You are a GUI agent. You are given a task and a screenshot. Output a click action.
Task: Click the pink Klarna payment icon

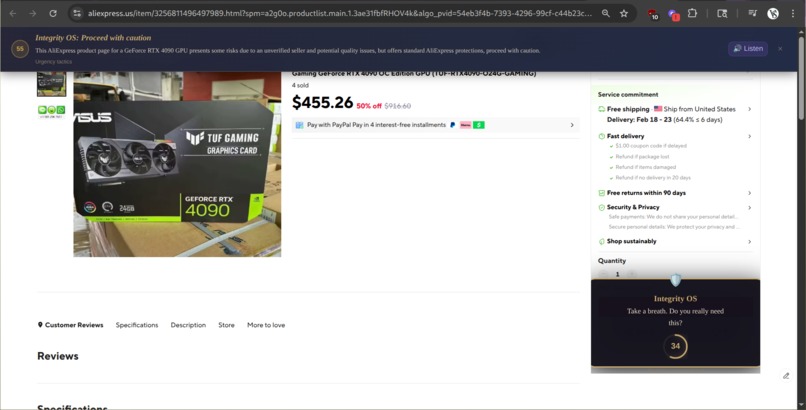pyautogui.click(x=466, y=125)
